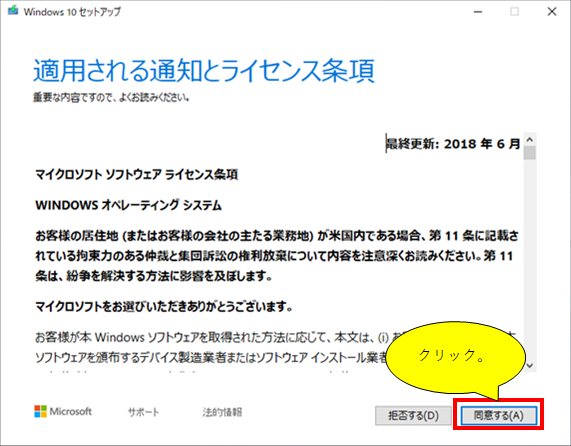Click the license text scroll-up arrow
Screen dimensions: 571x446
click(x=530, y=139)
